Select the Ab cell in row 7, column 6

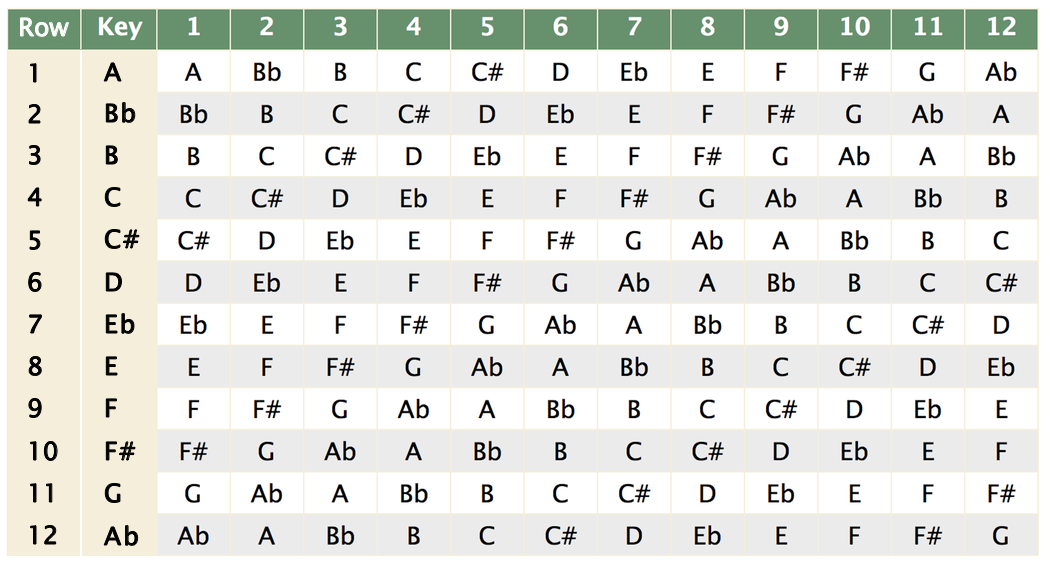coord(560,325)
